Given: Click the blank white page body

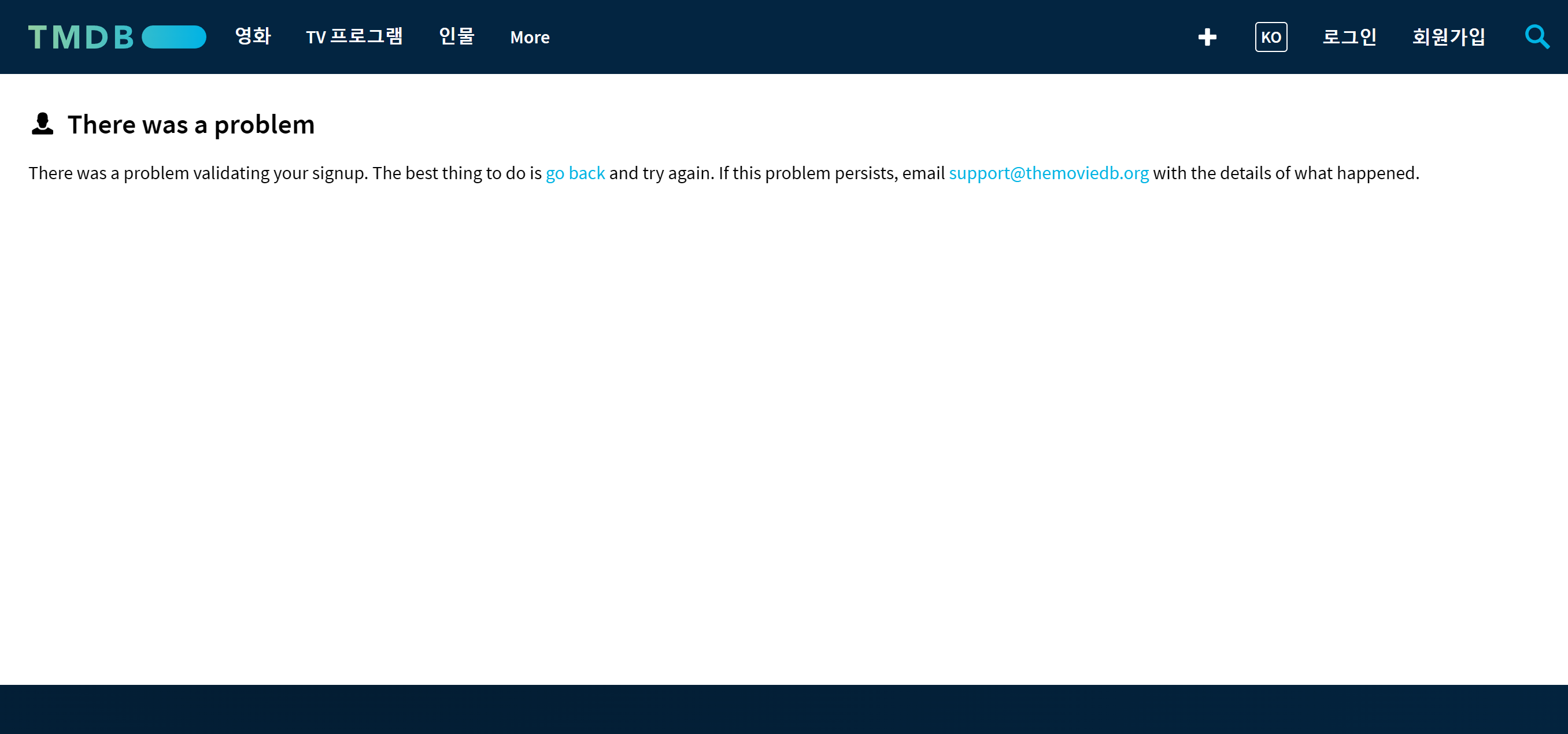Looking at the screenshot, I should coord(784,426).
